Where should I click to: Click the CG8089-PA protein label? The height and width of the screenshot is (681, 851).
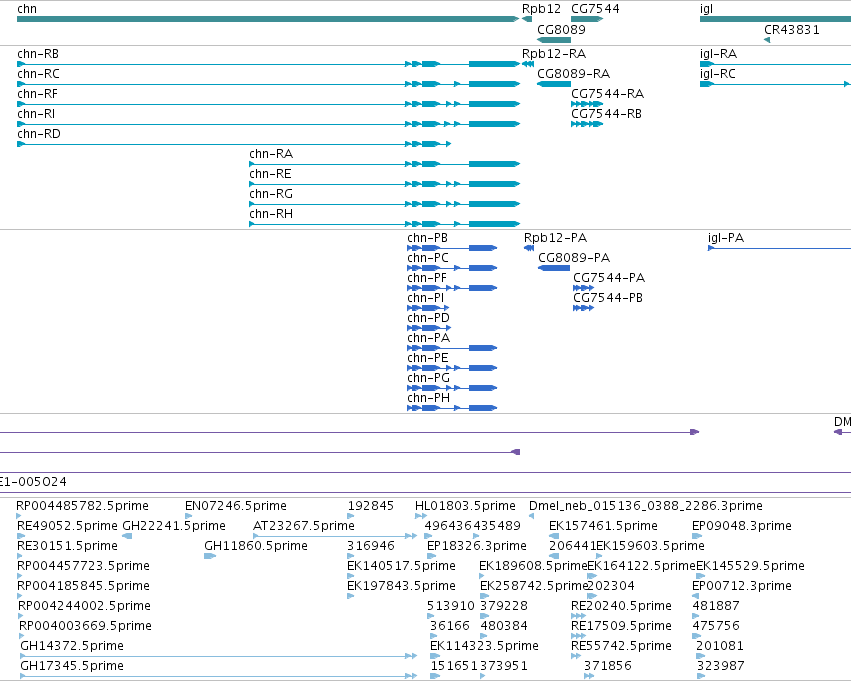pos(574,258)
